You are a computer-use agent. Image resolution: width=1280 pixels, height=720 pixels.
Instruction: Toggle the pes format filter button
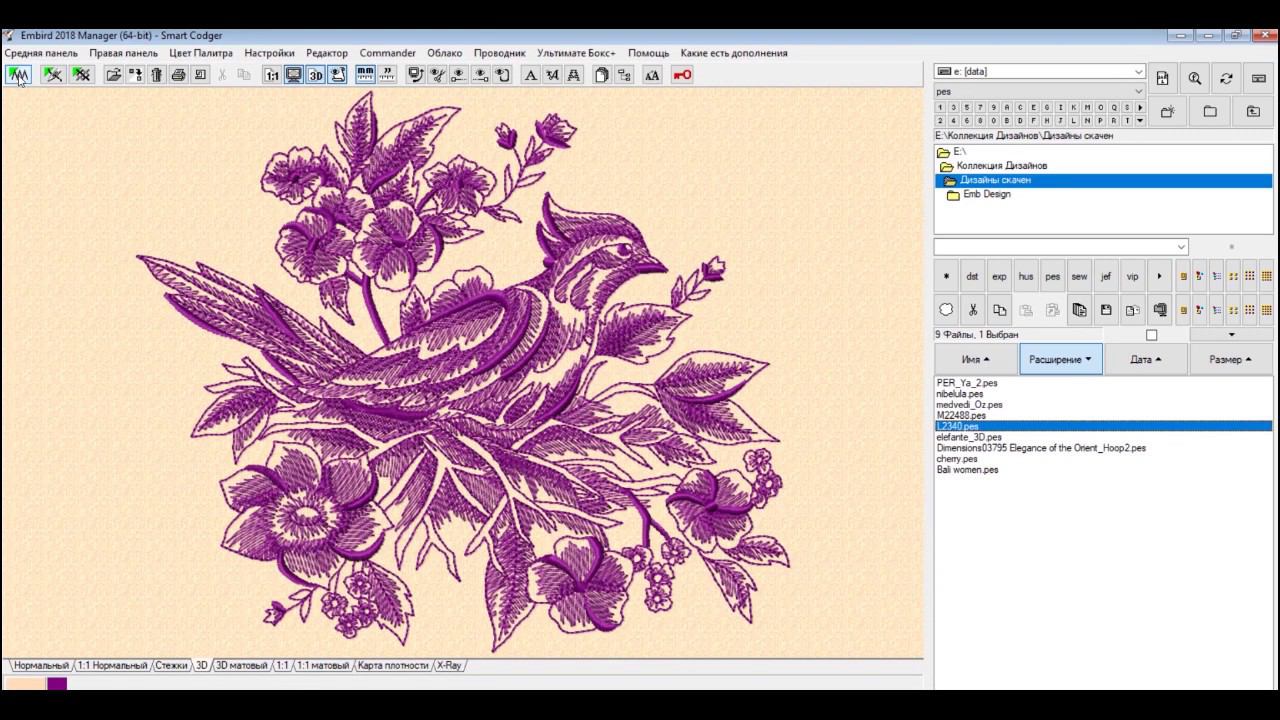1052,276
